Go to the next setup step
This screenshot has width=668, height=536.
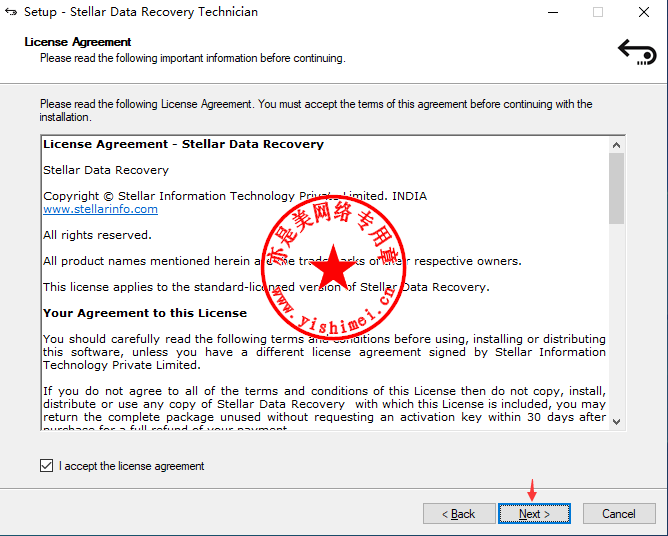point(534,514)
